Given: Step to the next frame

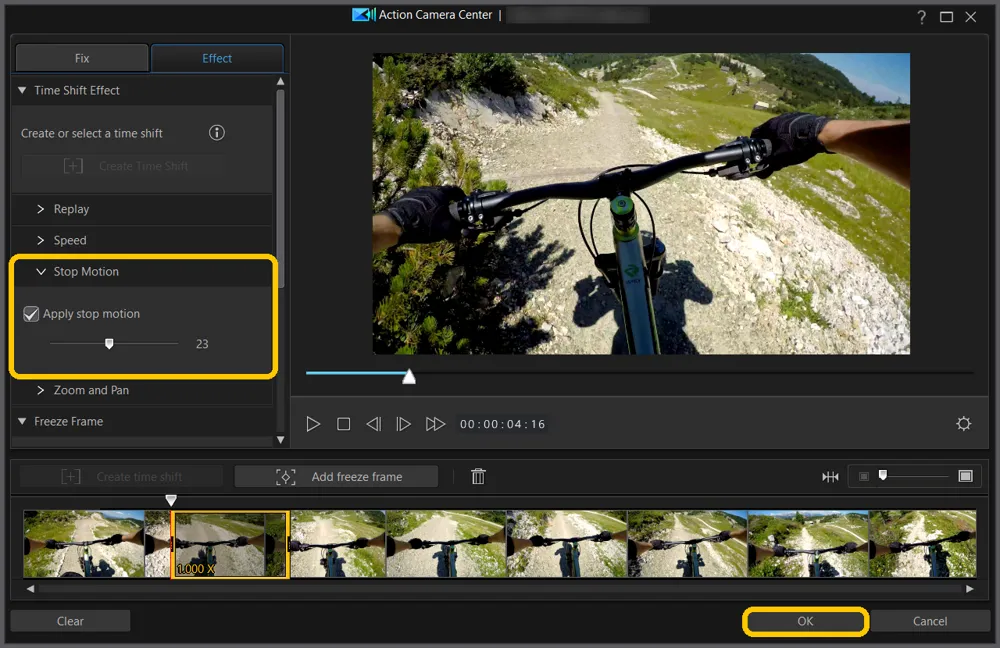Looking at the screenshot, I should (403, 424).
